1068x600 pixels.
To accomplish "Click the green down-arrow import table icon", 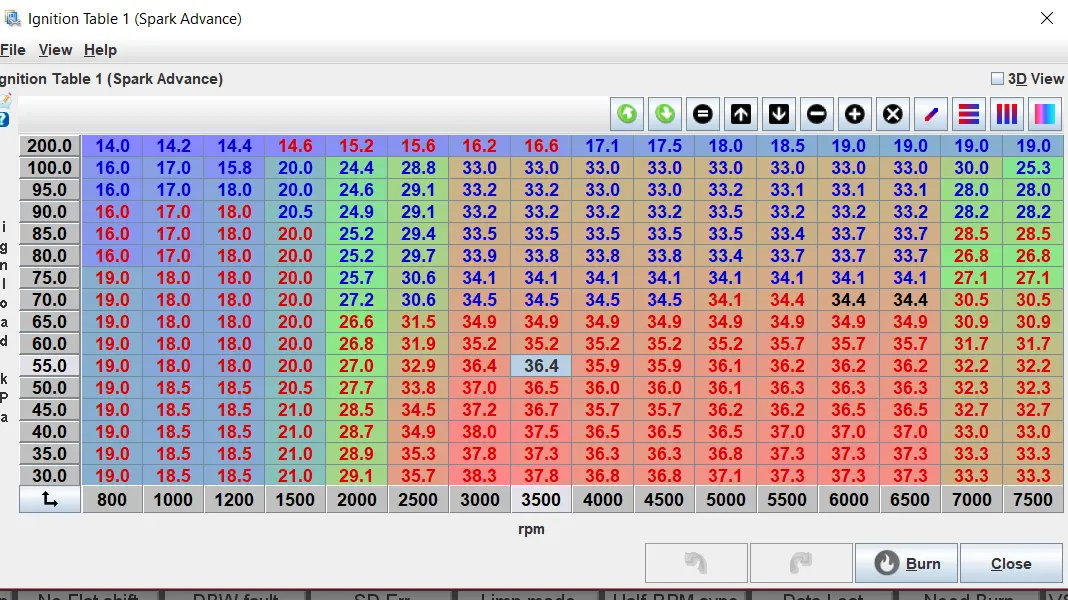I will [x=665, y=114].
